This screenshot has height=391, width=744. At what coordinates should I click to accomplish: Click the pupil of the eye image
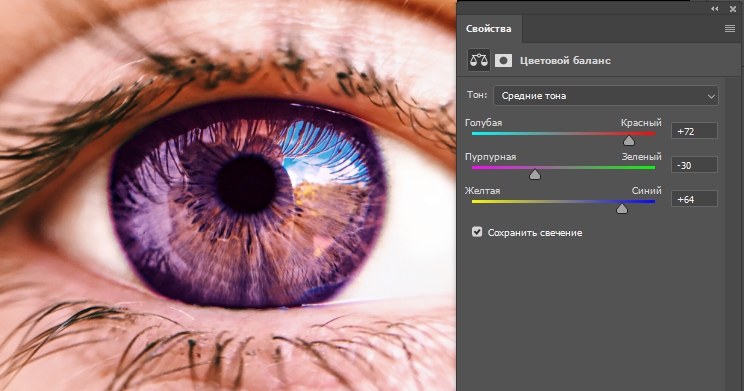pos(247,183)
